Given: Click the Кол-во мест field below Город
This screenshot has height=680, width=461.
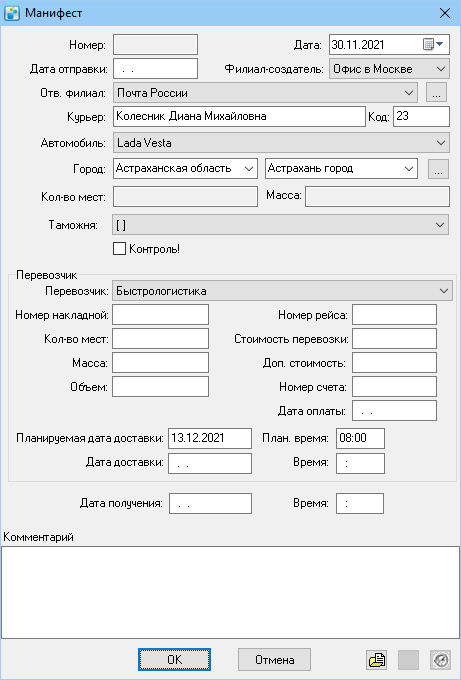Looking at the screenshot, I should (185, 196).
